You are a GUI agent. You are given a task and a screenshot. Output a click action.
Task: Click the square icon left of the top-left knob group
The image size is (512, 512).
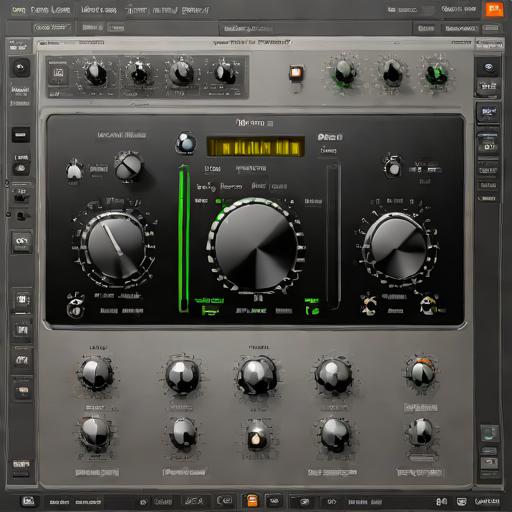pyautogui.click(x=59, y=73)
